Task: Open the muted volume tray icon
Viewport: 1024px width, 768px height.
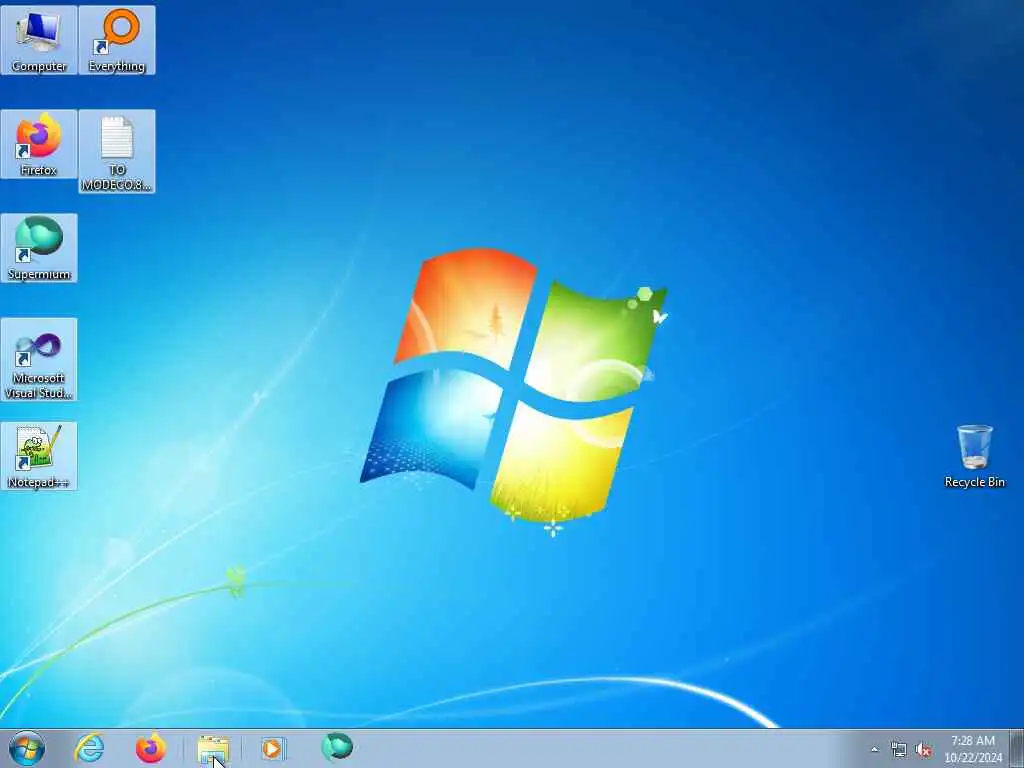Action: (923, 750)
